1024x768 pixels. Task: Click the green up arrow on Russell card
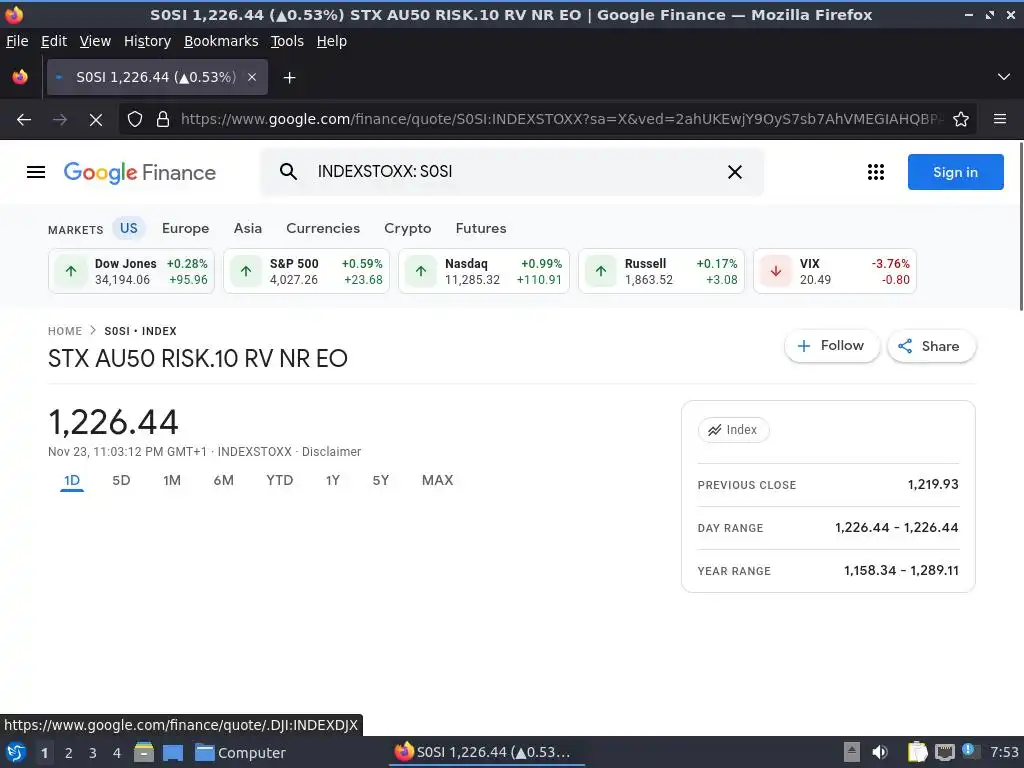(x=601, y=271)
